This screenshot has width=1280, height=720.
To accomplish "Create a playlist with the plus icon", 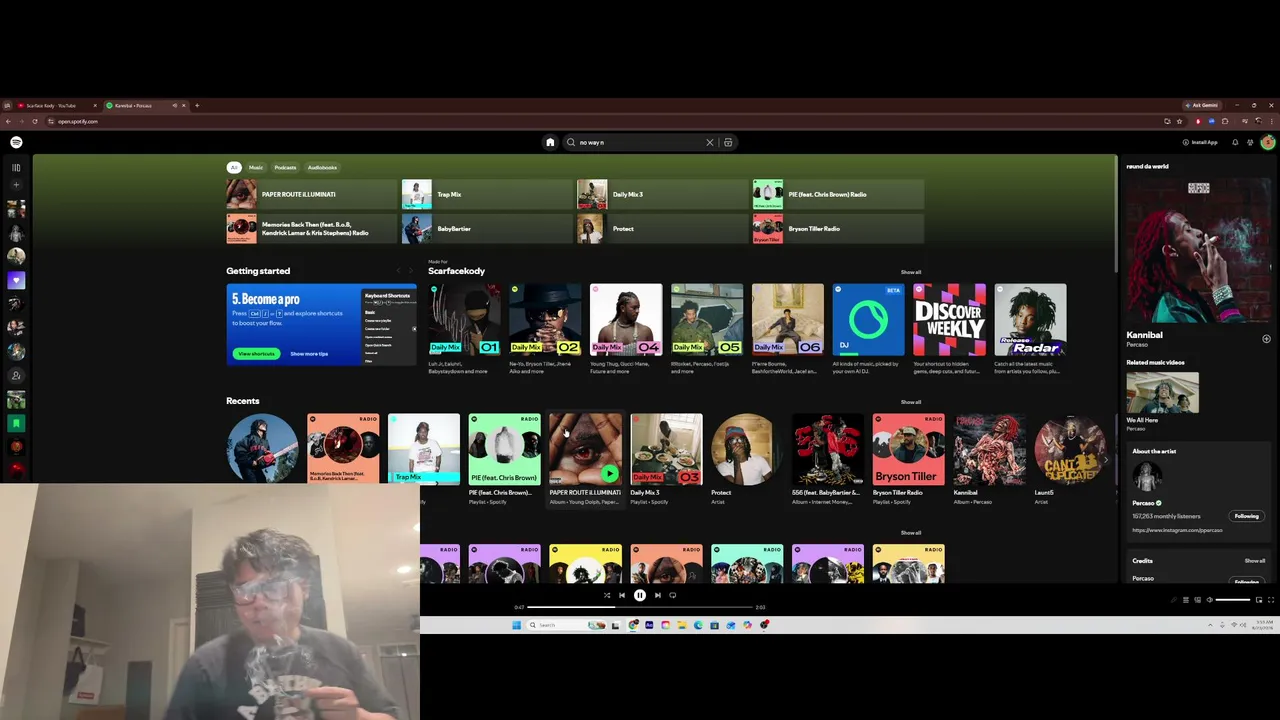I will point(16,185).
